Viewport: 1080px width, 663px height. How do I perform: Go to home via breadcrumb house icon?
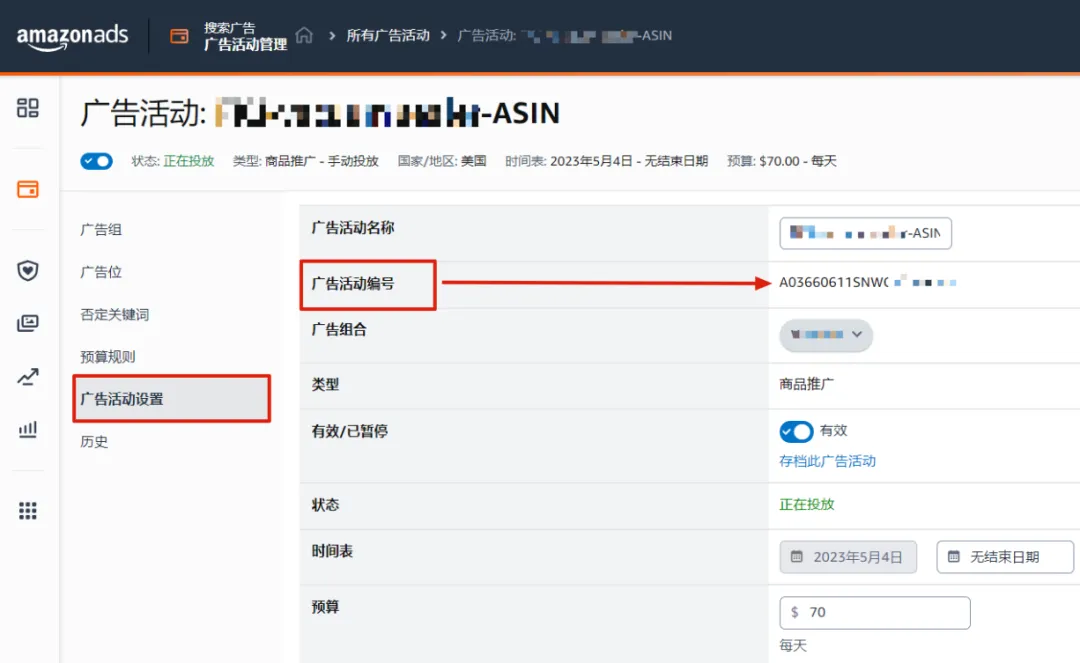click(304, 35)
